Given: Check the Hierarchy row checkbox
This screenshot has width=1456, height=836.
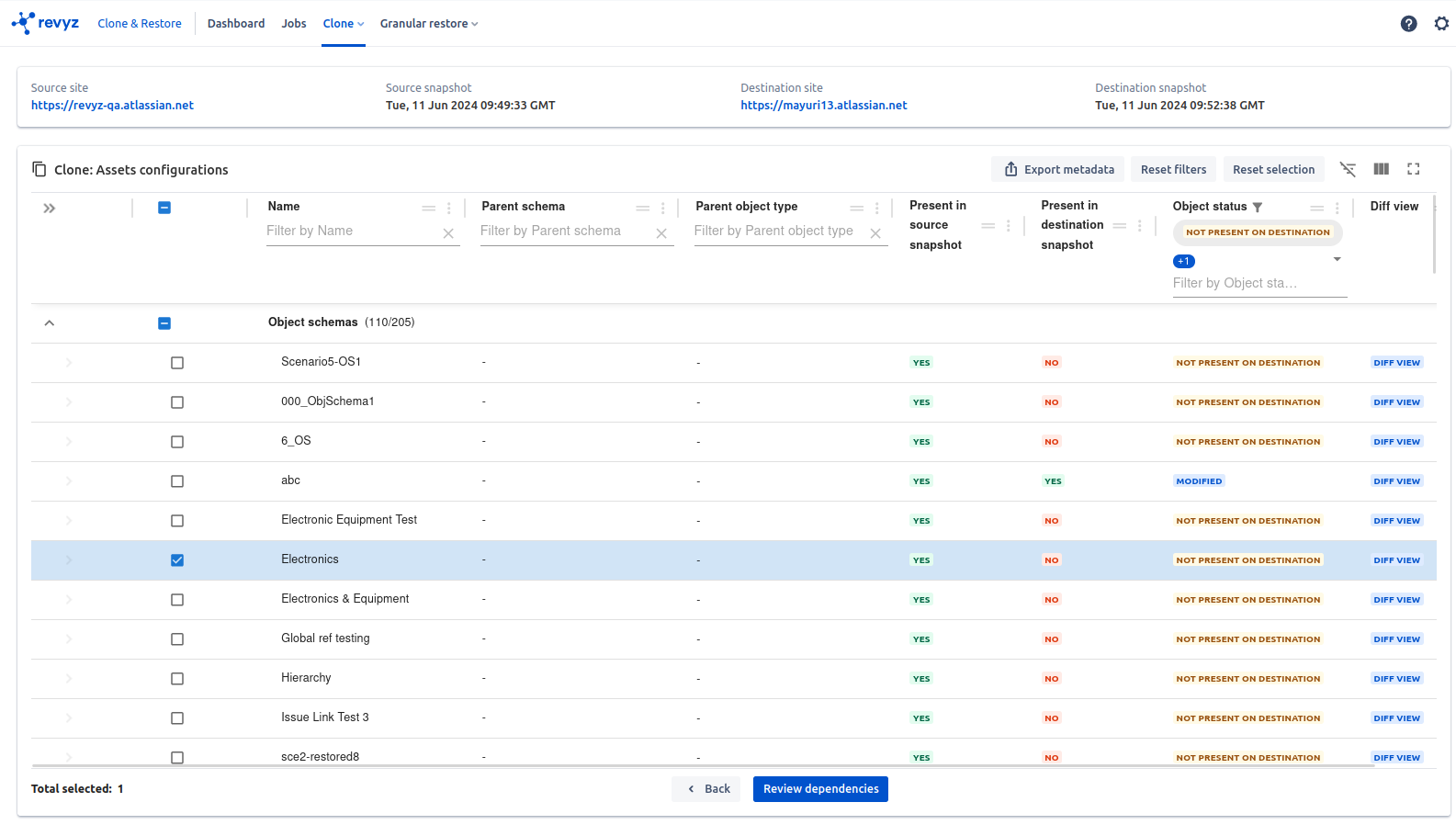Looking at the screenshot, I should [x=177, y=679].
